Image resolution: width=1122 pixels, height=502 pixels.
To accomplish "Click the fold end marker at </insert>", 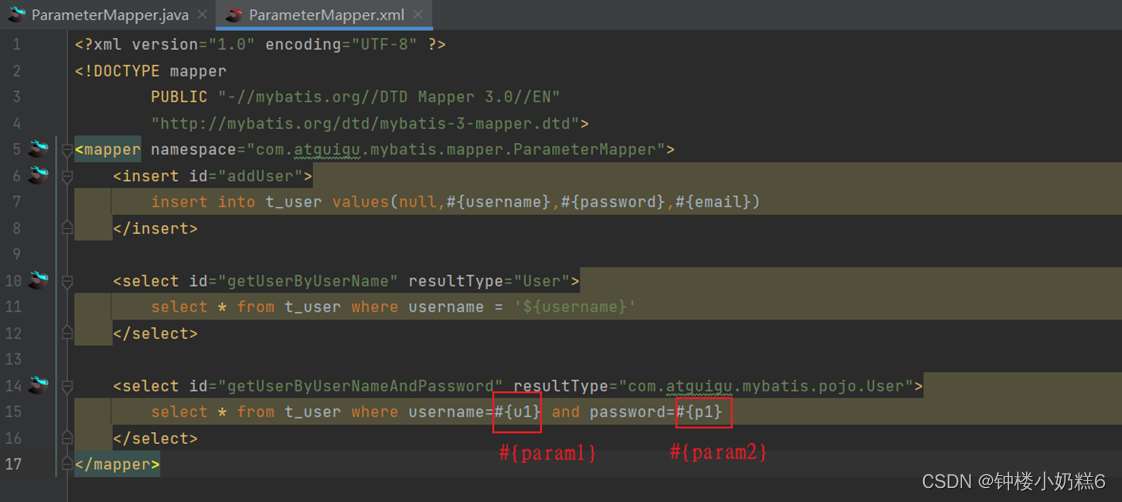I will 67,228.
